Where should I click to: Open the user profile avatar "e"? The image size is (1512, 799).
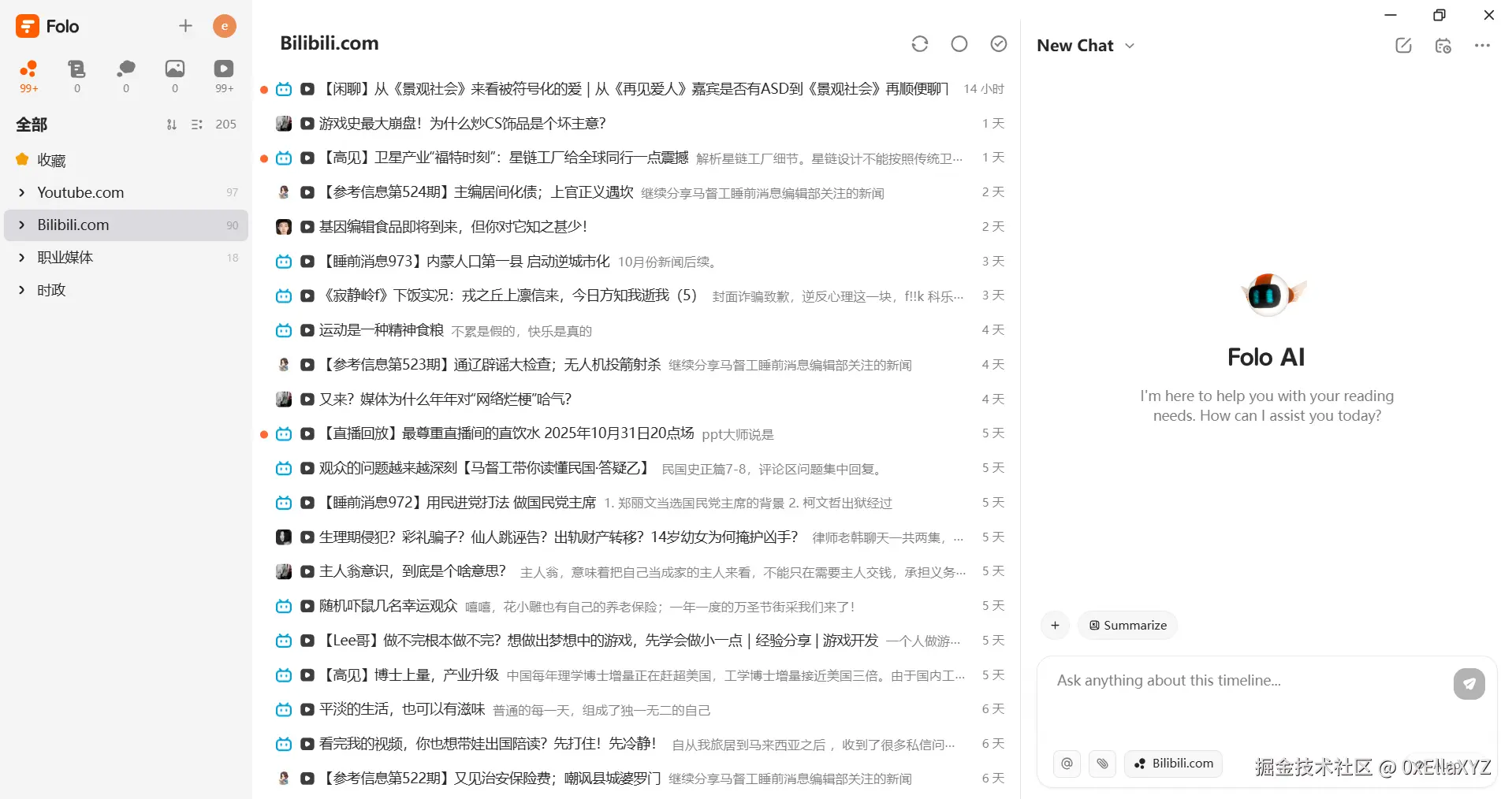pyautogui.click(x=225, y=26)
